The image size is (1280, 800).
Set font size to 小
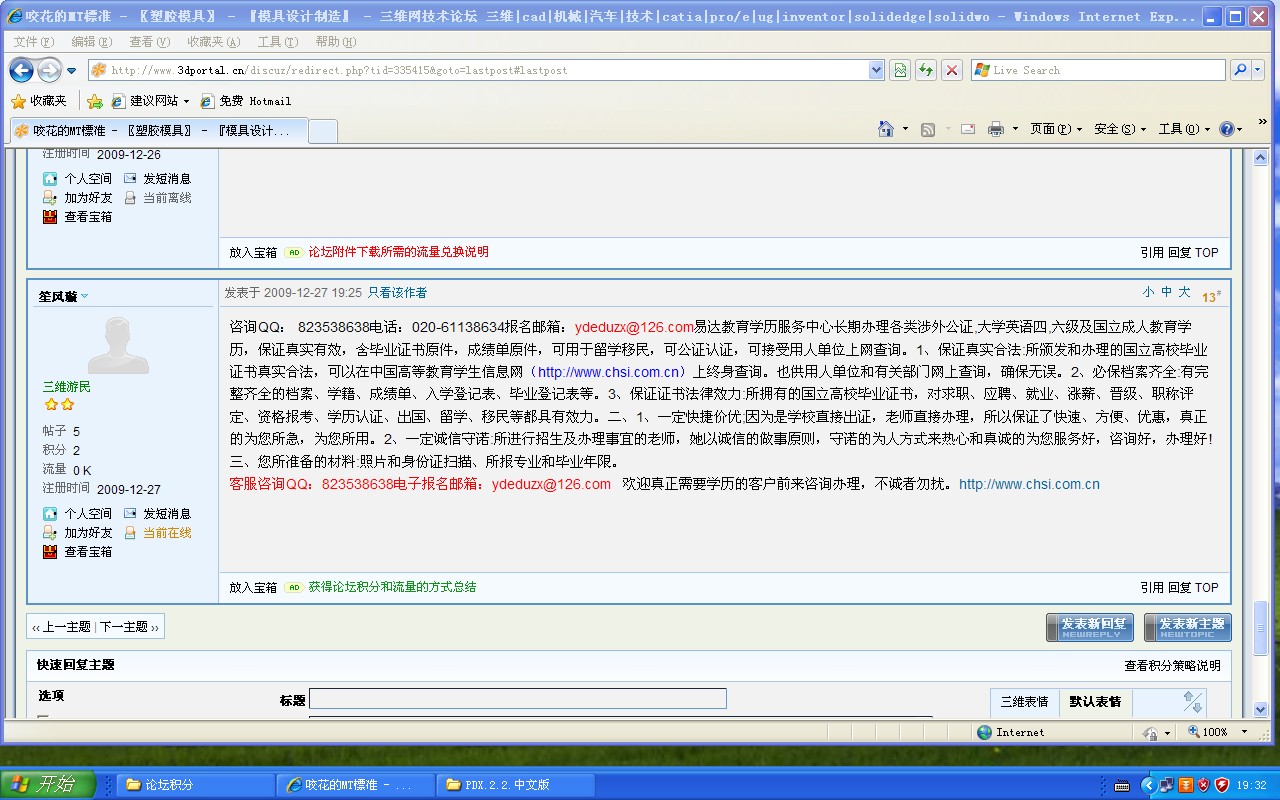(1148, 292)
